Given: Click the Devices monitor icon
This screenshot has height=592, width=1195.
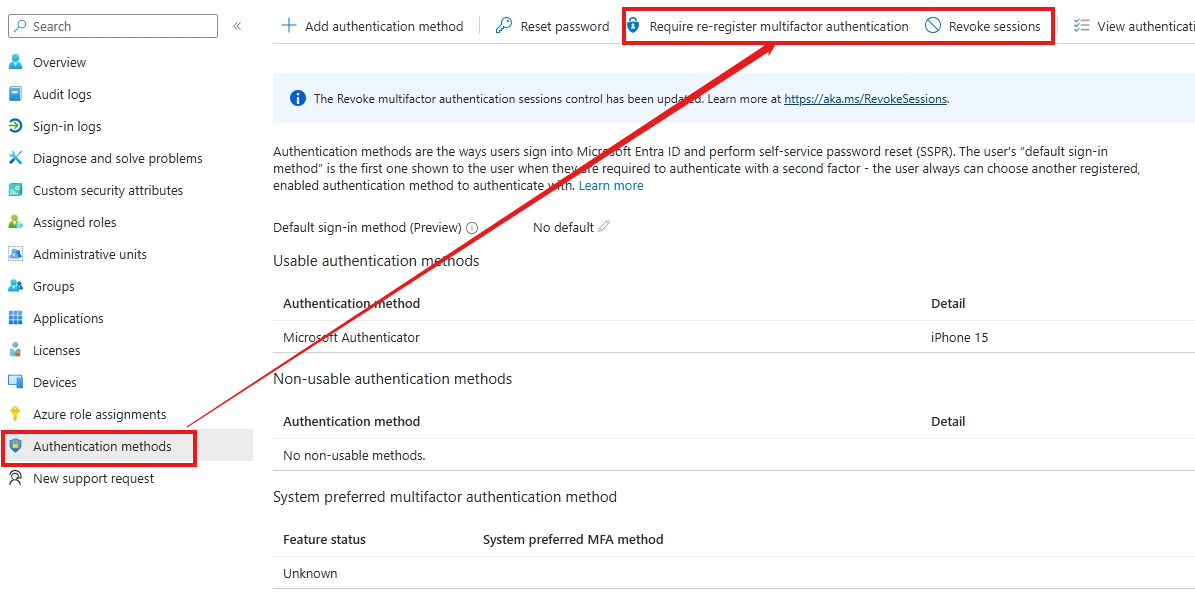Looking at the screenshot, I should (15, 382).
